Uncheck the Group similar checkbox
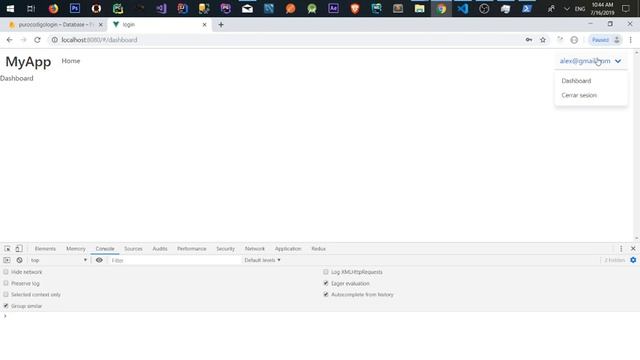 click(x=6, y=306)
